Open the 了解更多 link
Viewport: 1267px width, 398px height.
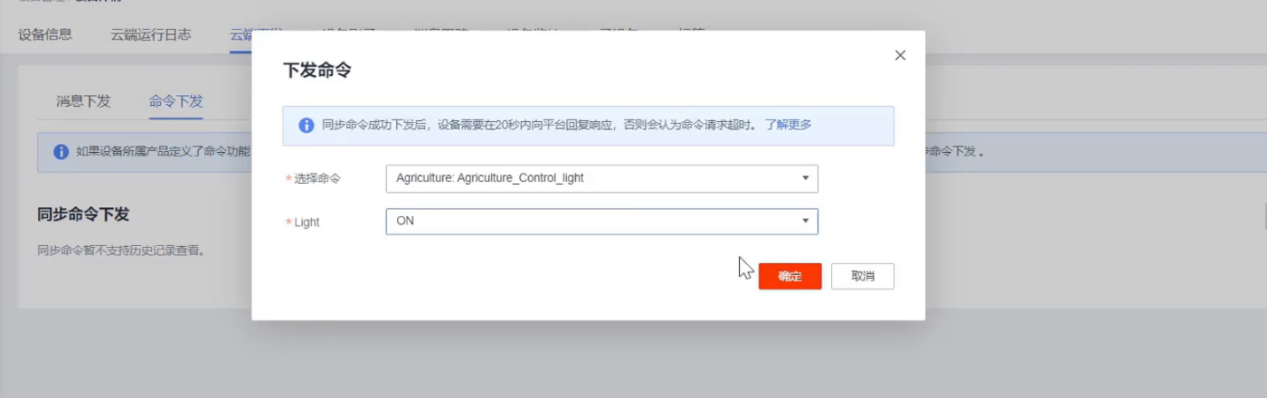[x=788, y=126]
